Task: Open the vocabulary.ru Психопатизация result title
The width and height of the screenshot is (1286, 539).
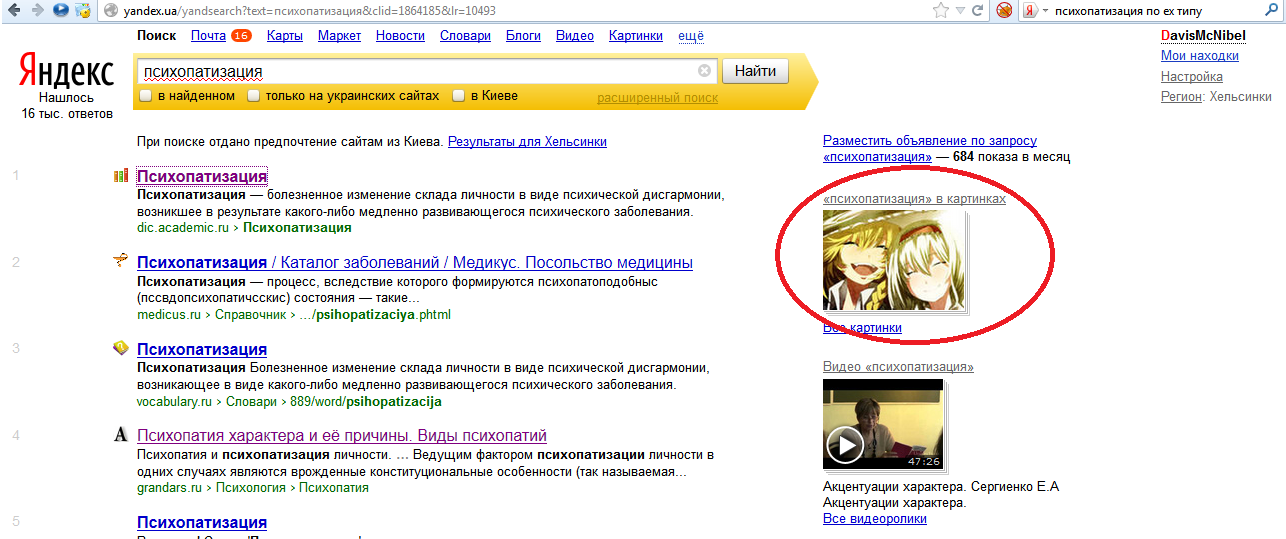Action: tap(202, 349)
